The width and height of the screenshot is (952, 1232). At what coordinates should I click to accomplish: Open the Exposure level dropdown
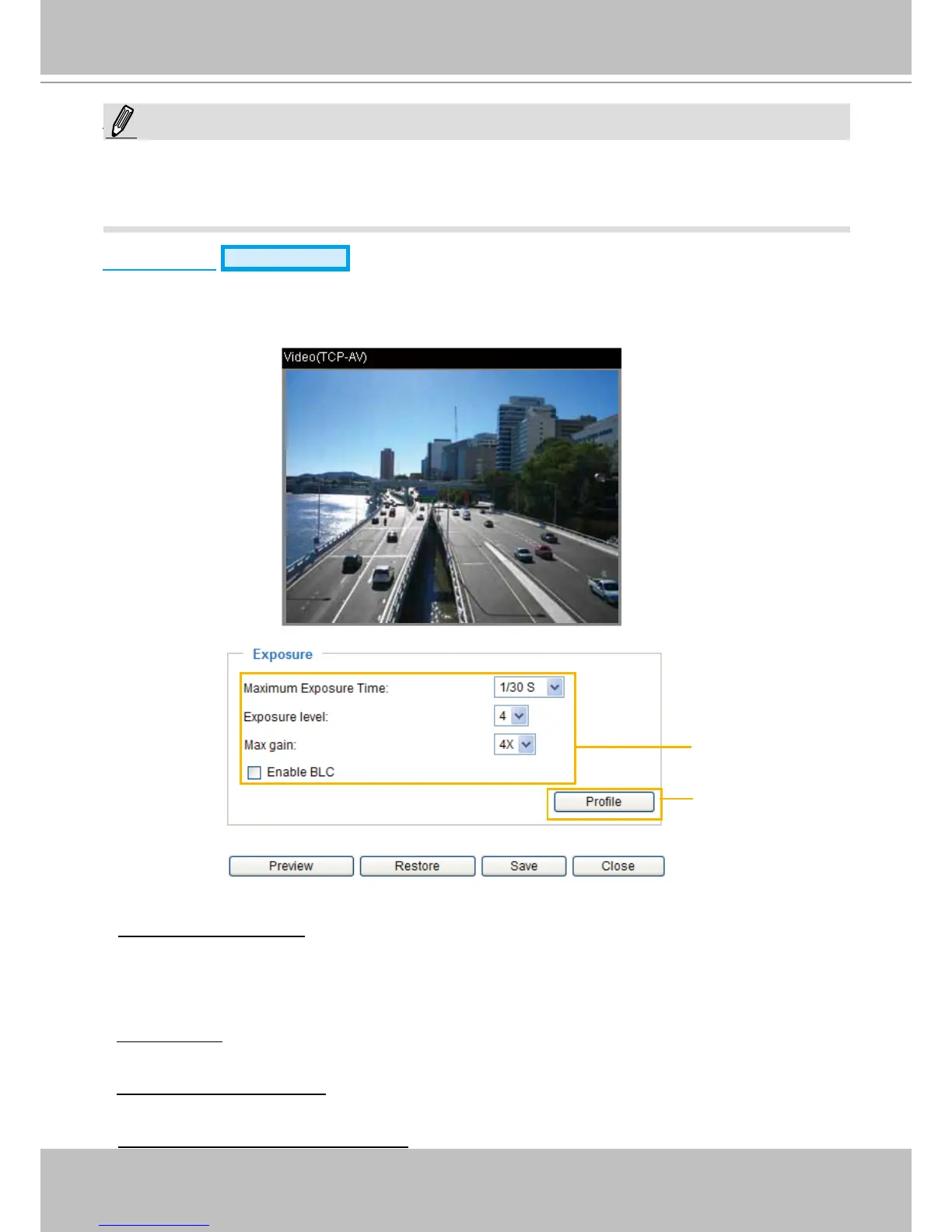click(x=511, y=716)
